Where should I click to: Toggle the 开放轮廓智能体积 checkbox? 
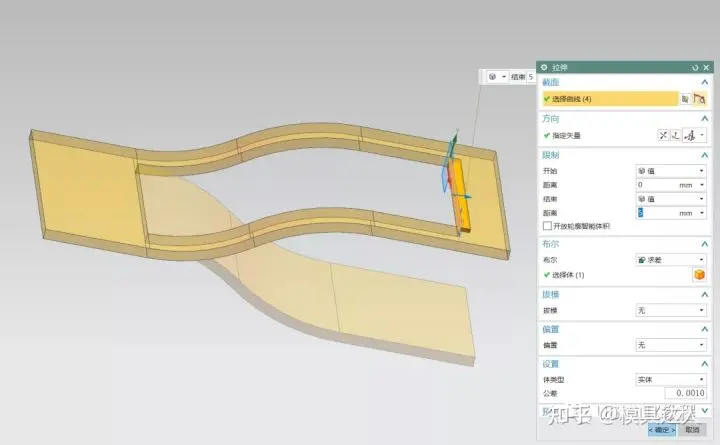point(547,227)
